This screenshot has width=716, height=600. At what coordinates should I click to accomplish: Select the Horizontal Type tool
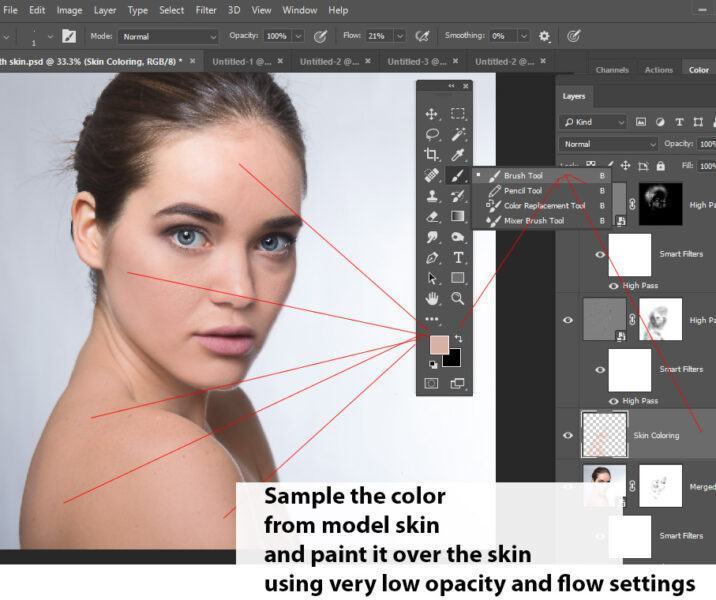click(458, 258)
